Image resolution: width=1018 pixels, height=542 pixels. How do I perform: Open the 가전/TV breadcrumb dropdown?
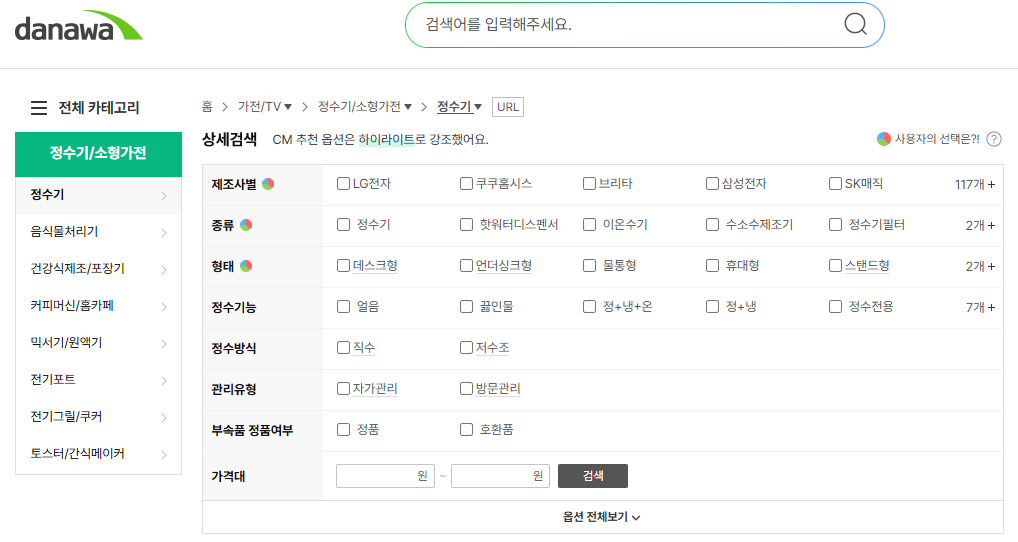pos(265,106)
